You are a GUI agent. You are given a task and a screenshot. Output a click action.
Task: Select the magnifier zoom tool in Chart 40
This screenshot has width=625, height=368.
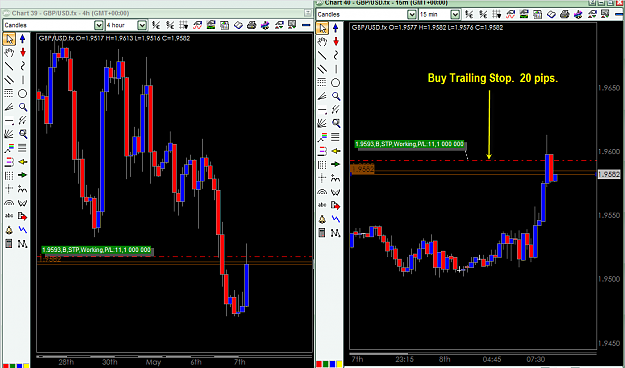(x=336, y=96)
